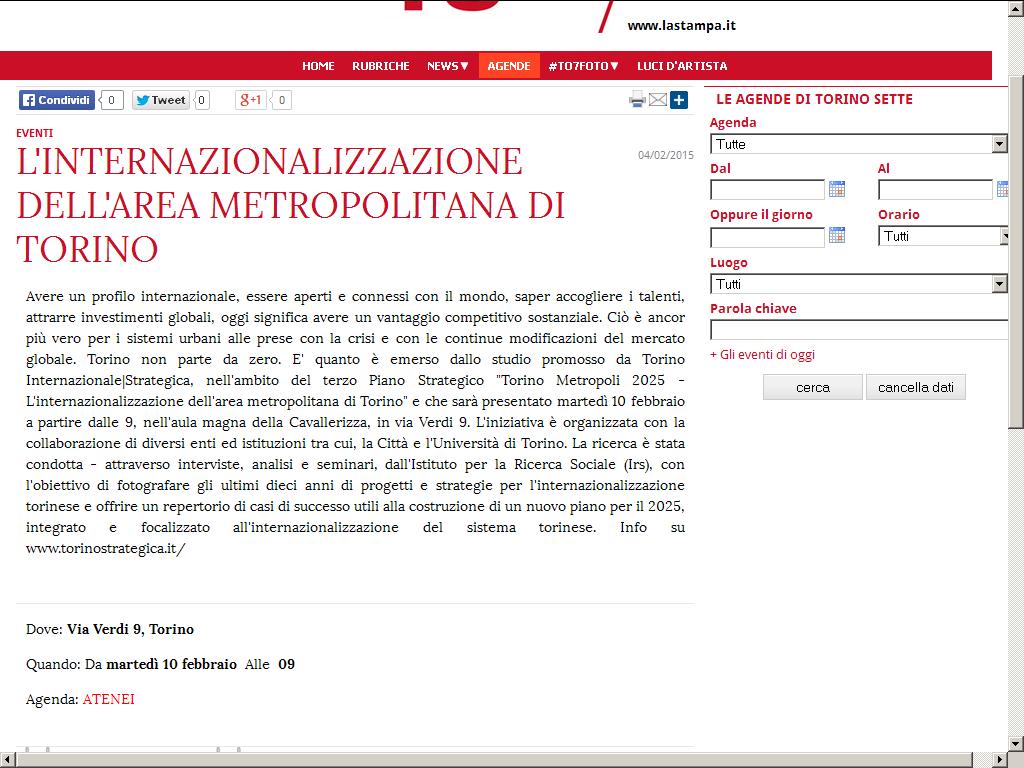Click the horizontal scrollbar thumb
The height and width of the screenshot is (768, 1024).
[494, 760]
